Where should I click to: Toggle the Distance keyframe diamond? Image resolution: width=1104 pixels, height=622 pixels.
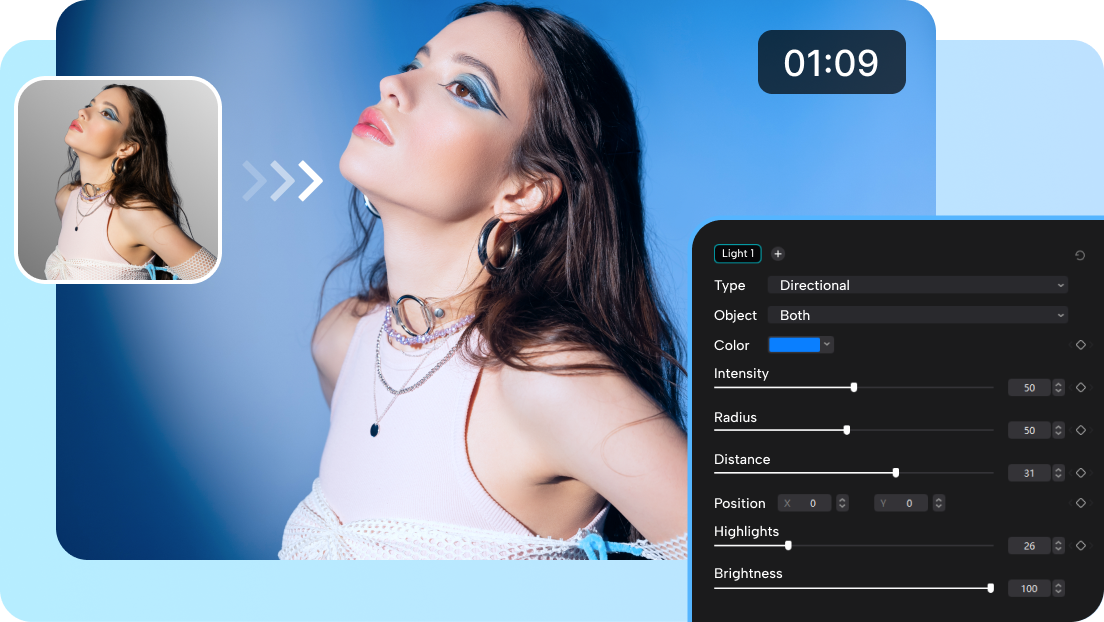pos(1081,473)
